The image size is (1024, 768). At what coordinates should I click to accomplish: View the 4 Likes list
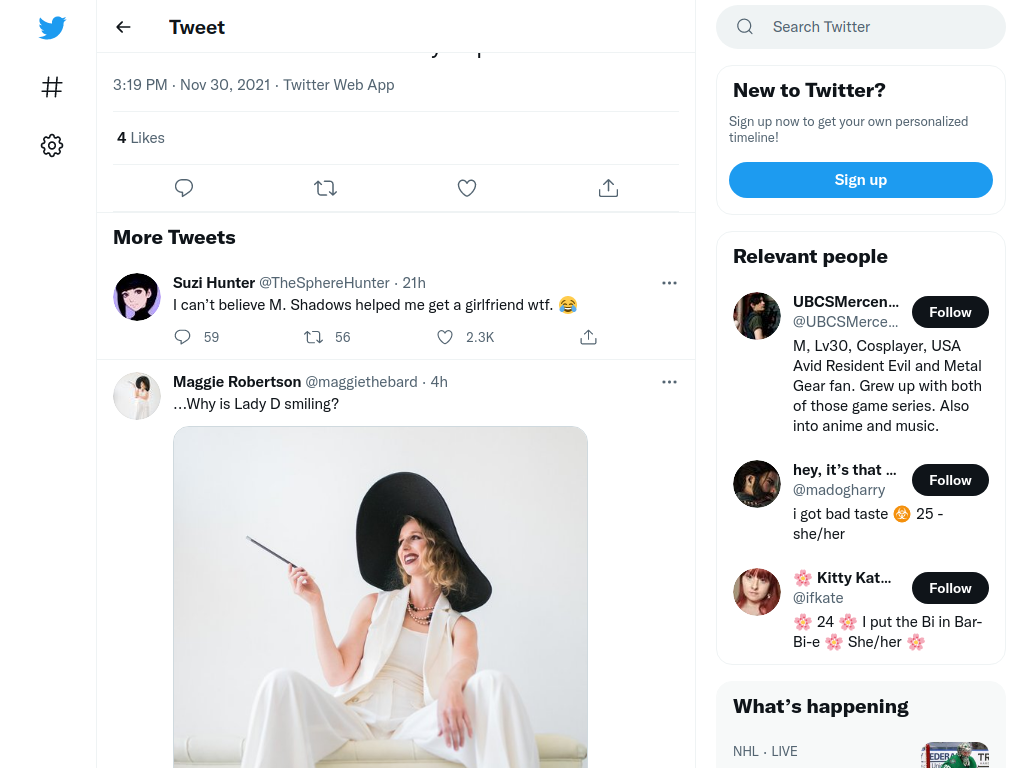point(140,138)
